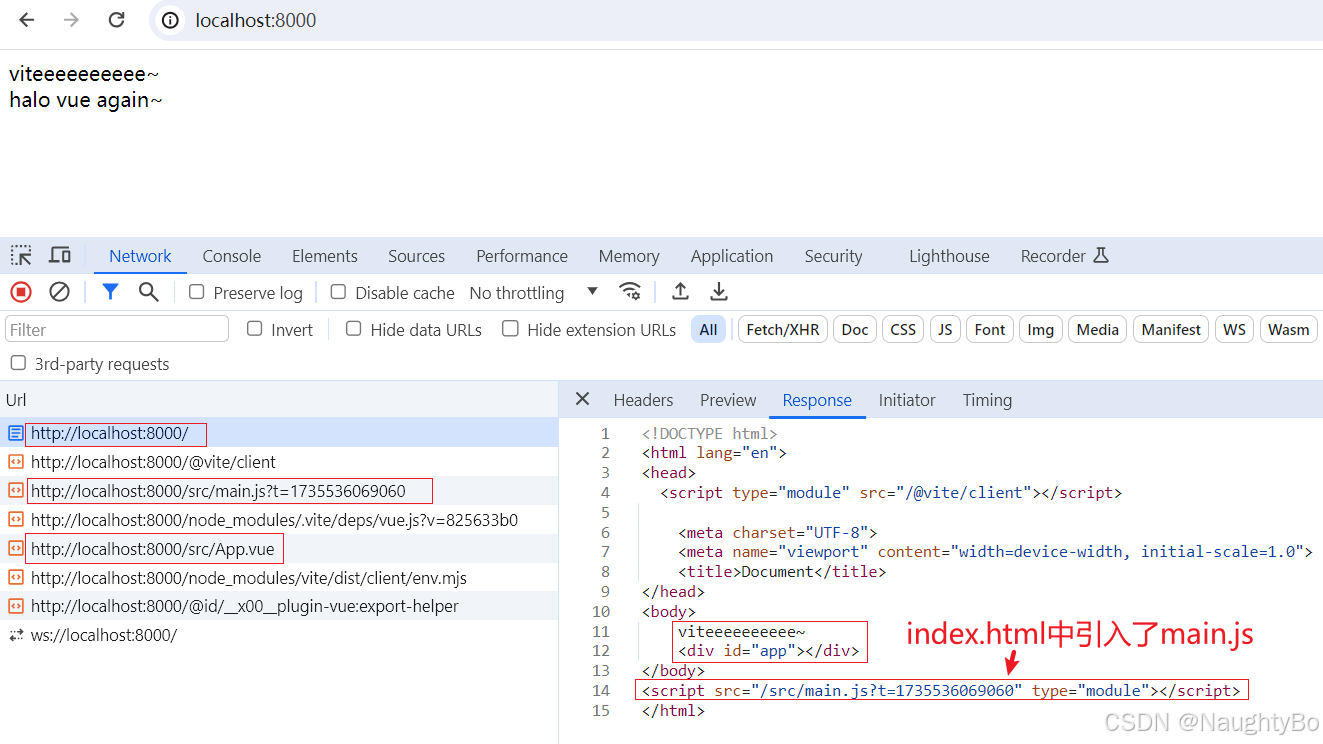Select the plugin-vue:export-helper request
The width and height of the screenshot is (1323, 744).
[x=279, y=606]
